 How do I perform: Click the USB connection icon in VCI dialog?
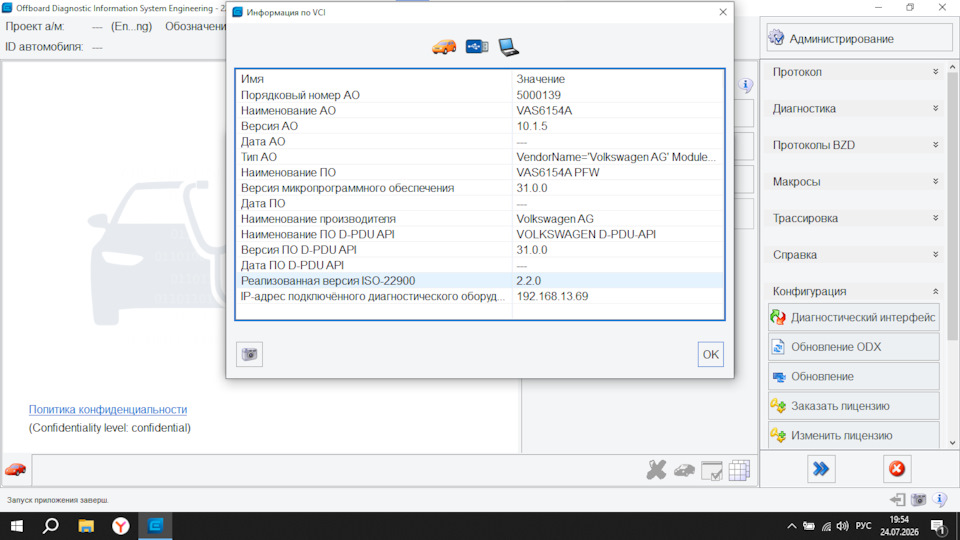pyautogui.click(x=476, y=47)
